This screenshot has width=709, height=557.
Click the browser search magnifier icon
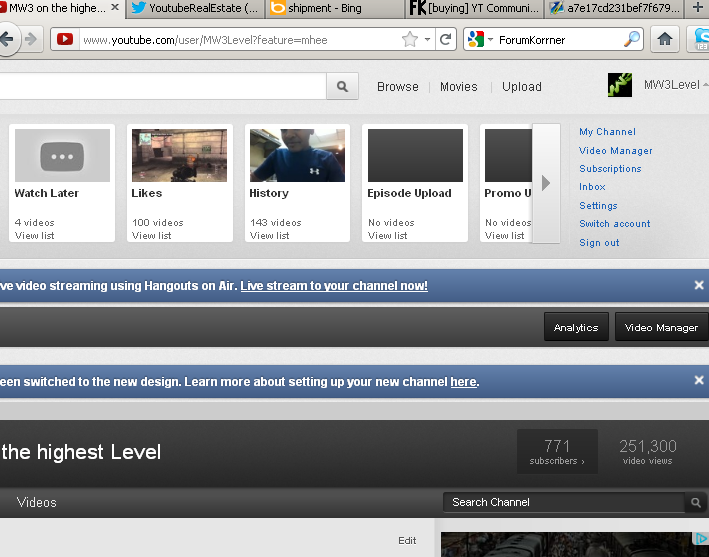(x=632, y=39)
